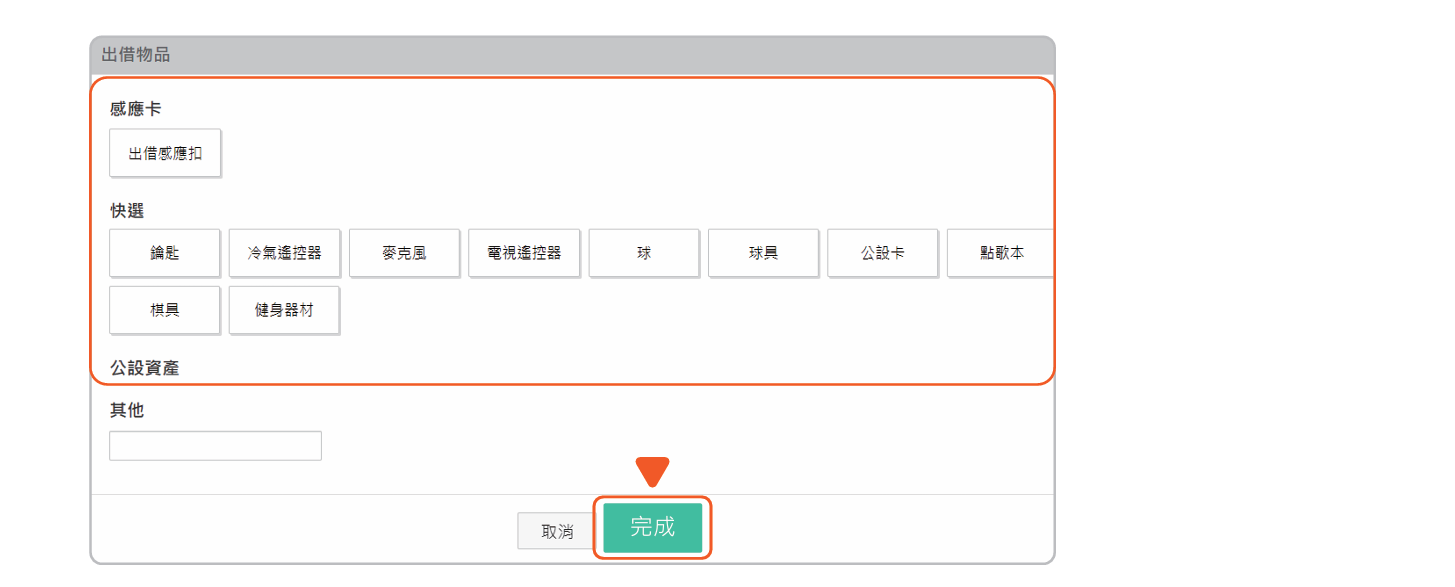Choose the 點歌本 item button
Screen dimensions: 1455x587
pyautogui.click(x=1001, y=253)
